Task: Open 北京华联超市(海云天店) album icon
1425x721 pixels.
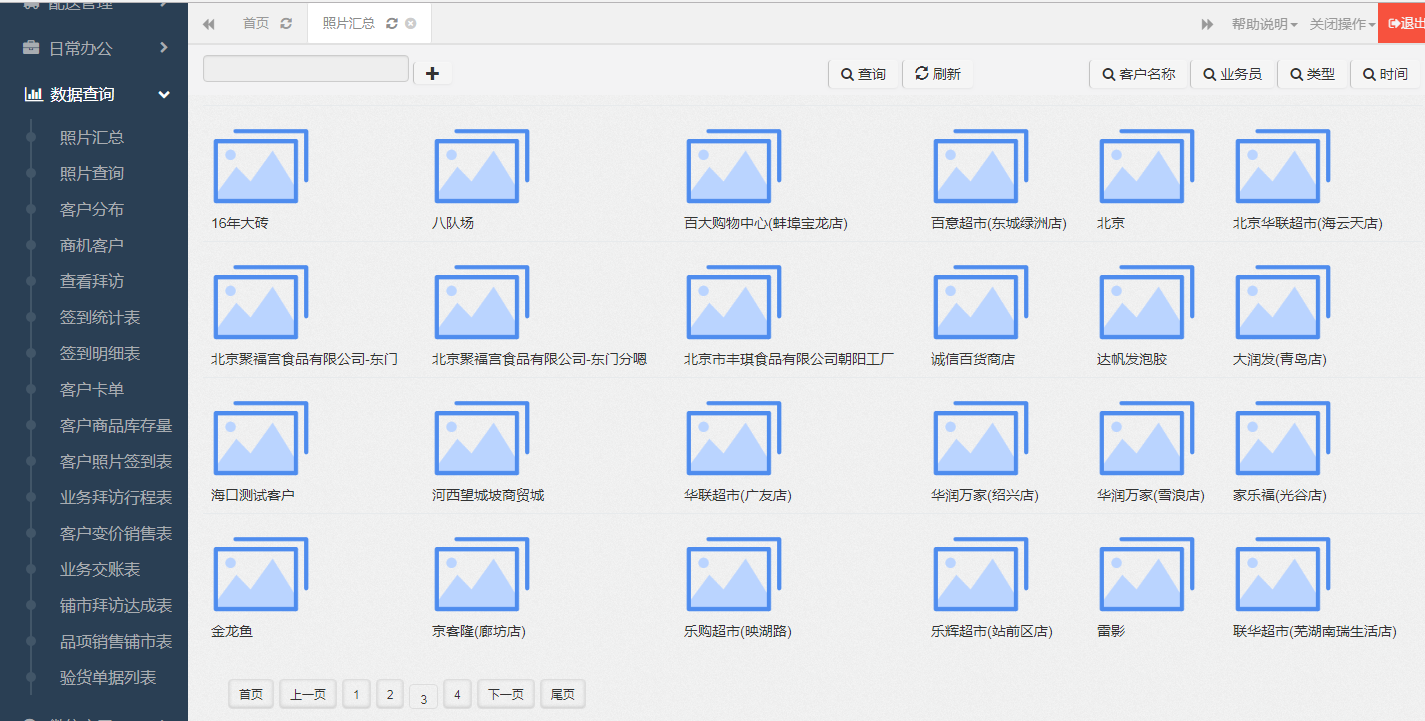Action: coord(1282,166)
